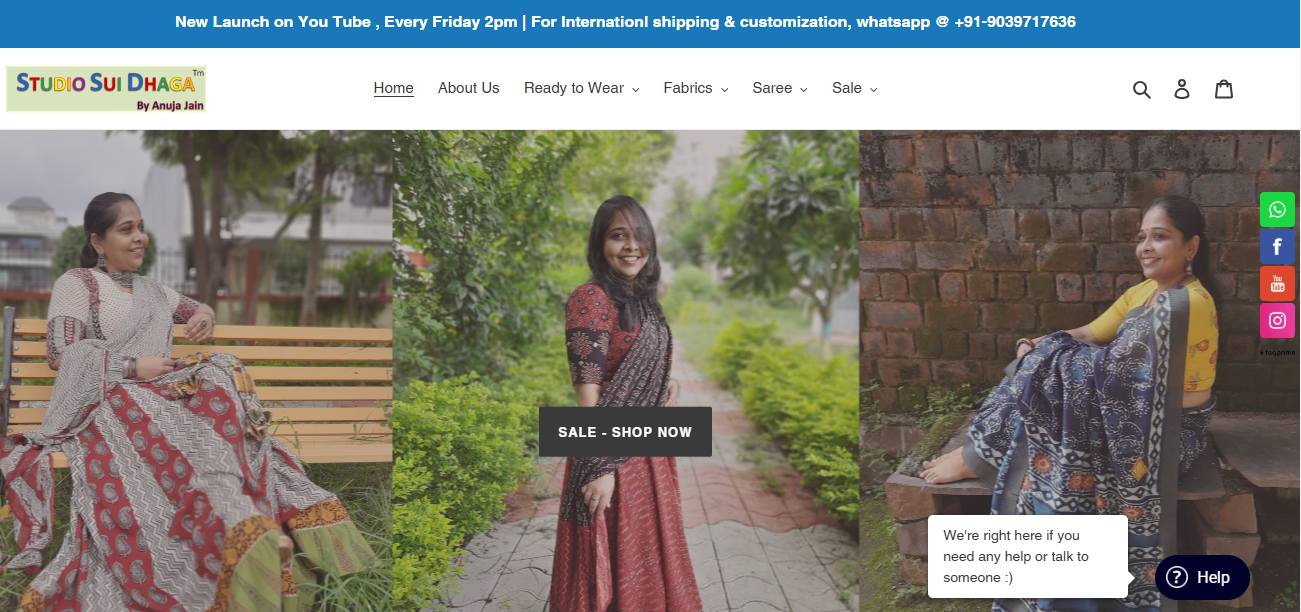Click the red YouTube sidebar icon
This screenshot has width=1301, height=612.
click(x=1277, y=284)
